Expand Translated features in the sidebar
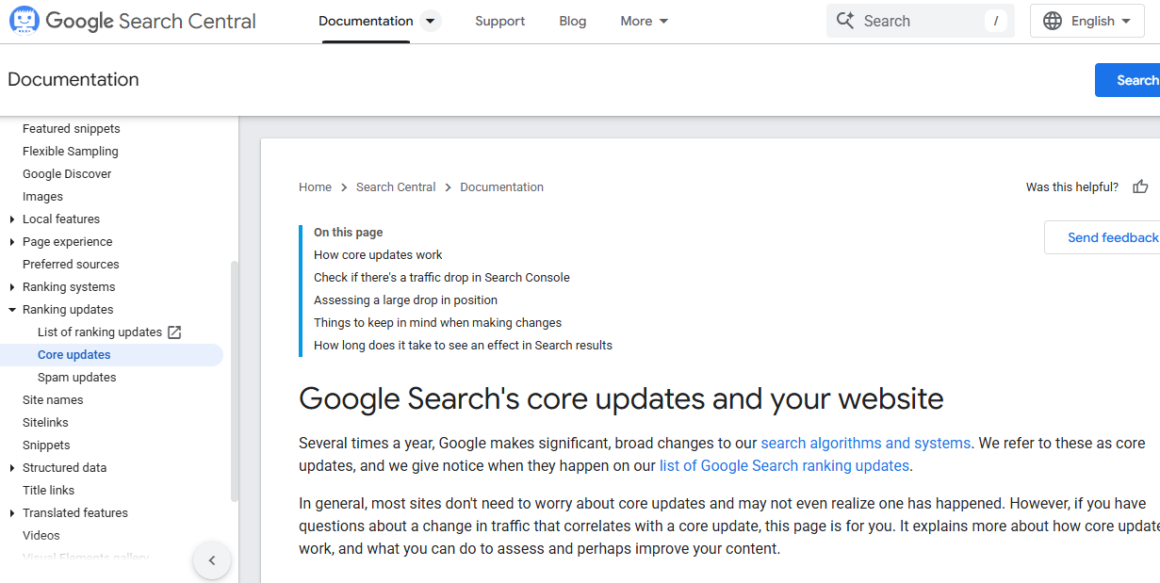 coord(11,512)
